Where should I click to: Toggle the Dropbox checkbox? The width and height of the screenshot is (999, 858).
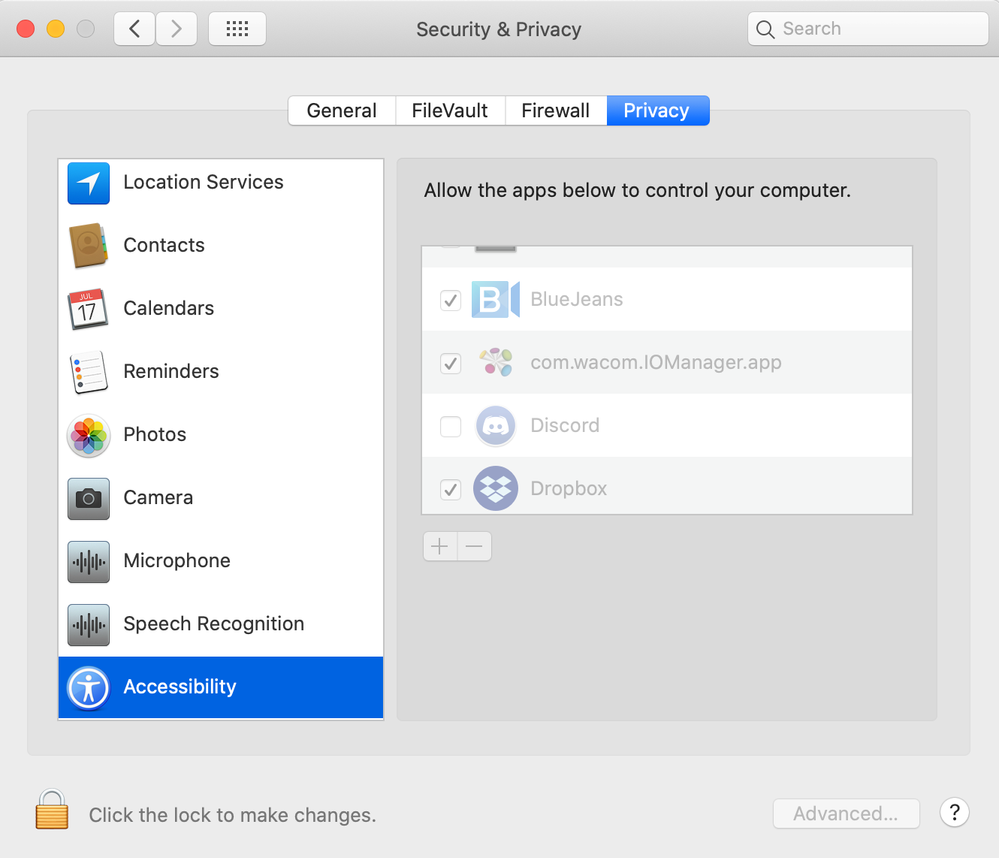point(450,489)
